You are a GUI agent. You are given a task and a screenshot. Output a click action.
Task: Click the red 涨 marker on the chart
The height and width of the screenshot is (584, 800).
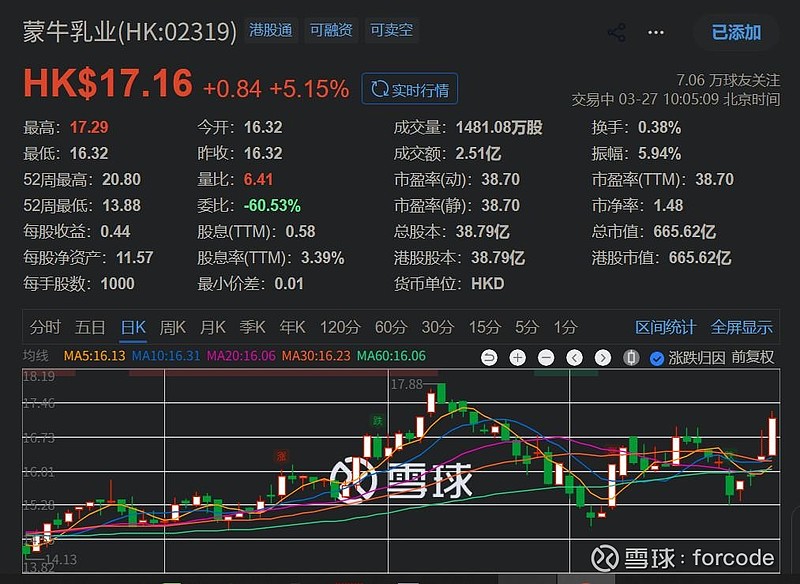281,455
